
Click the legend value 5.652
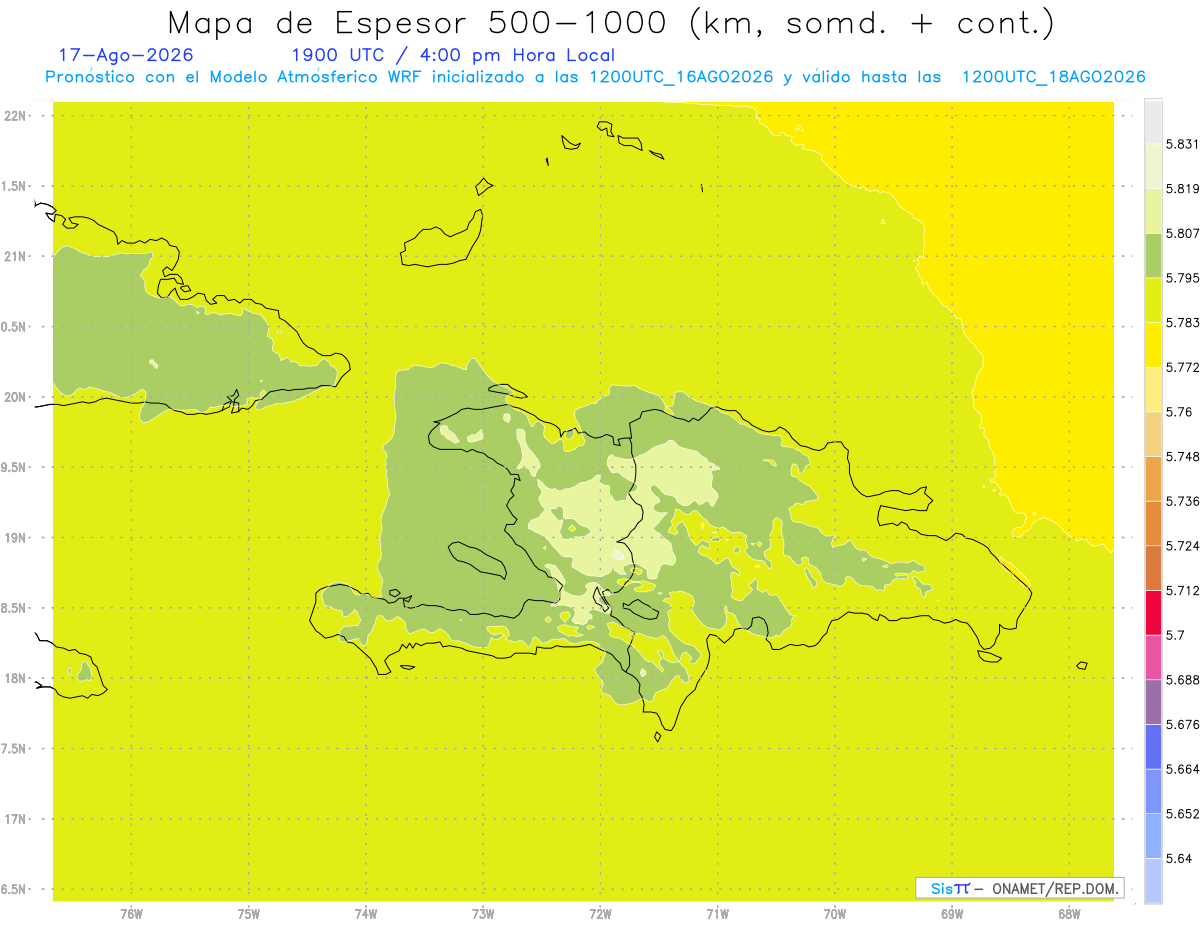(x=1182, y=814)
